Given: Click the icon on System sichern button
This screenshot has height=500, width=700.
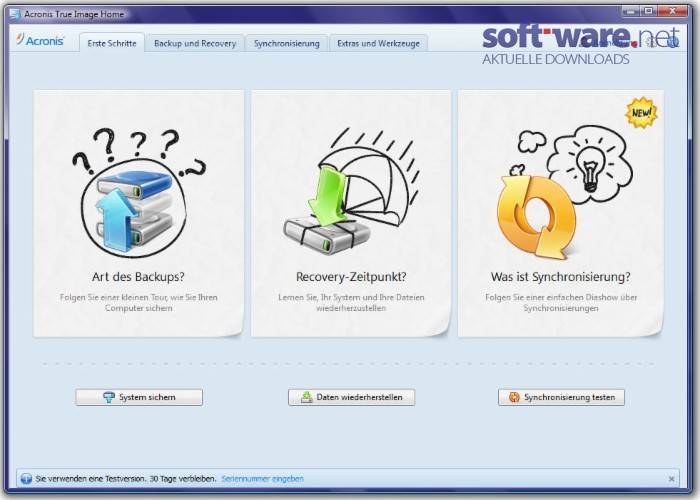Looking at the screenshot, I should click(x=108, y=397).
